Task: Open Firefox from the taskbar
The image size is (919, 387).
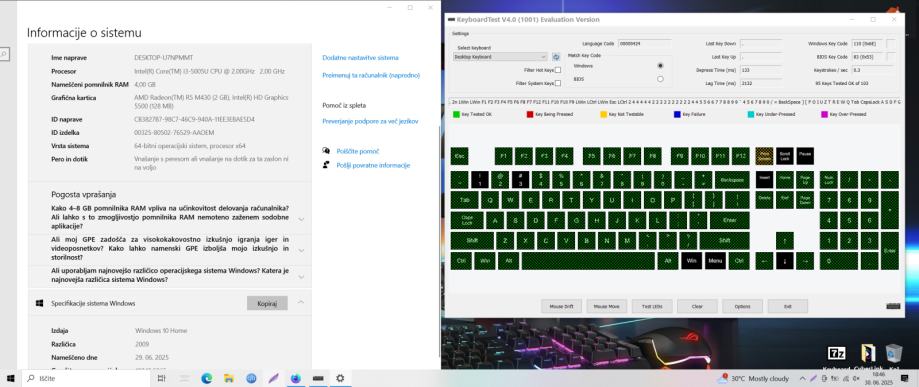Action: [x=295, y=379]
